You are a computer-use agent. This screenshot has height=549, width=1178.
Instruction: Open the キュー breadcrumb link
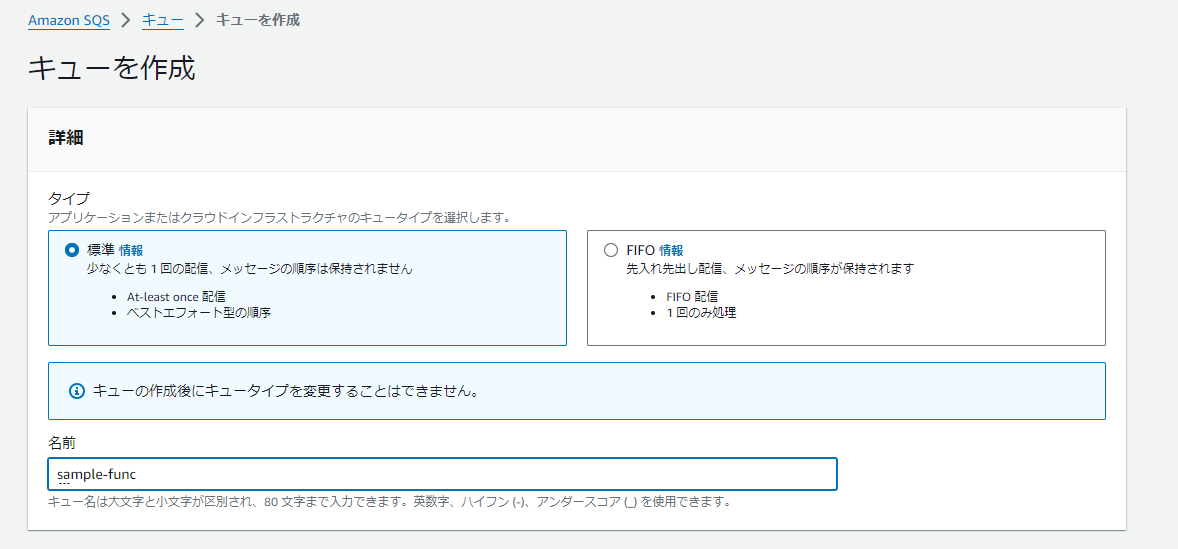(163, 20)
